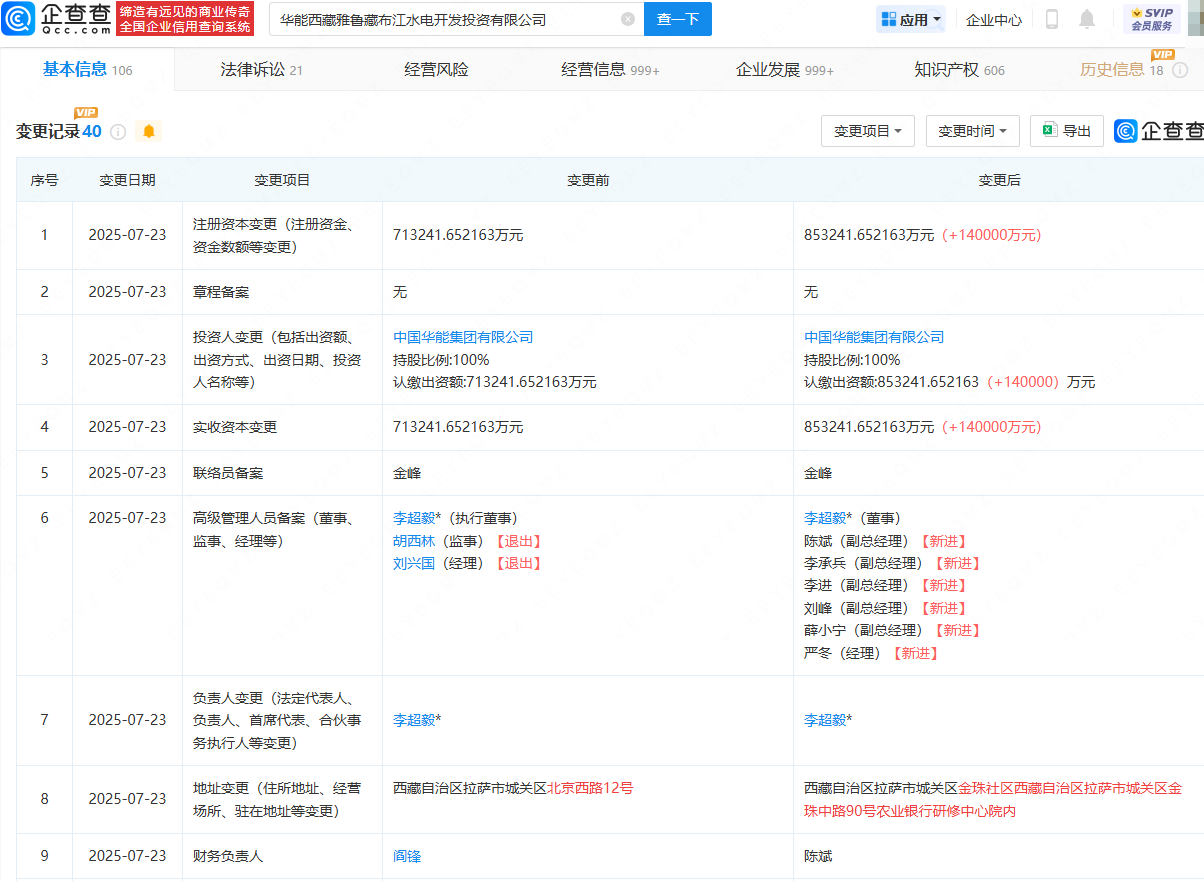Open 企业中心 link
This screenshot has height=881, width=1204.
(x=994, y=19)
